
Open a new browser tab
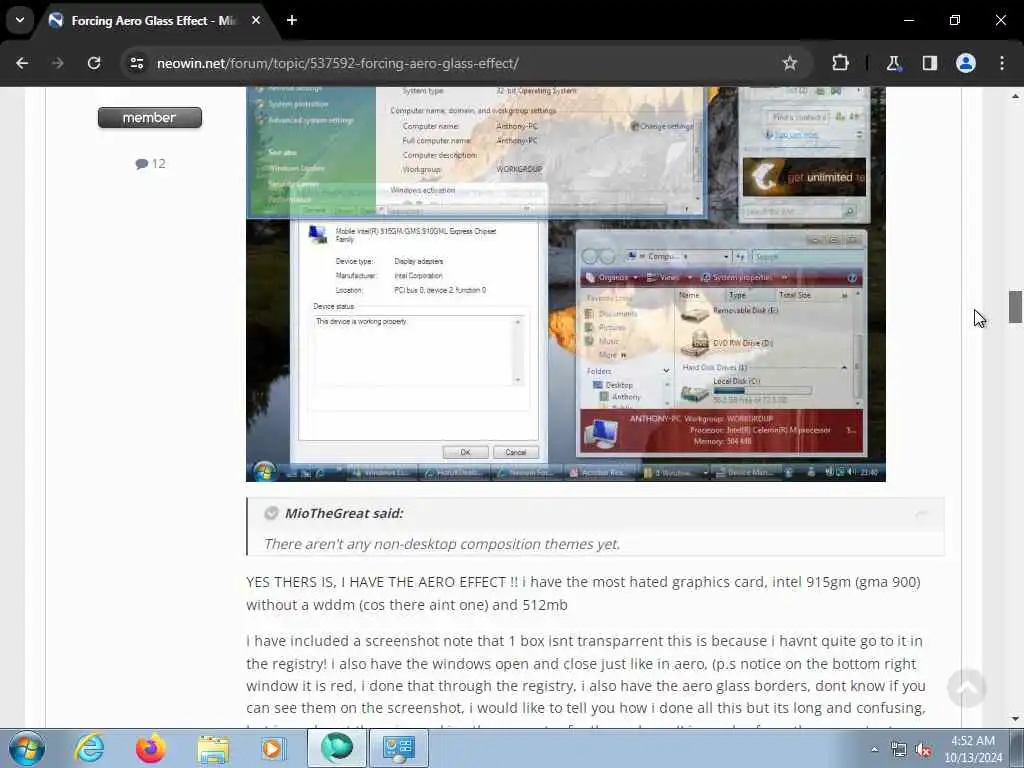292,20
